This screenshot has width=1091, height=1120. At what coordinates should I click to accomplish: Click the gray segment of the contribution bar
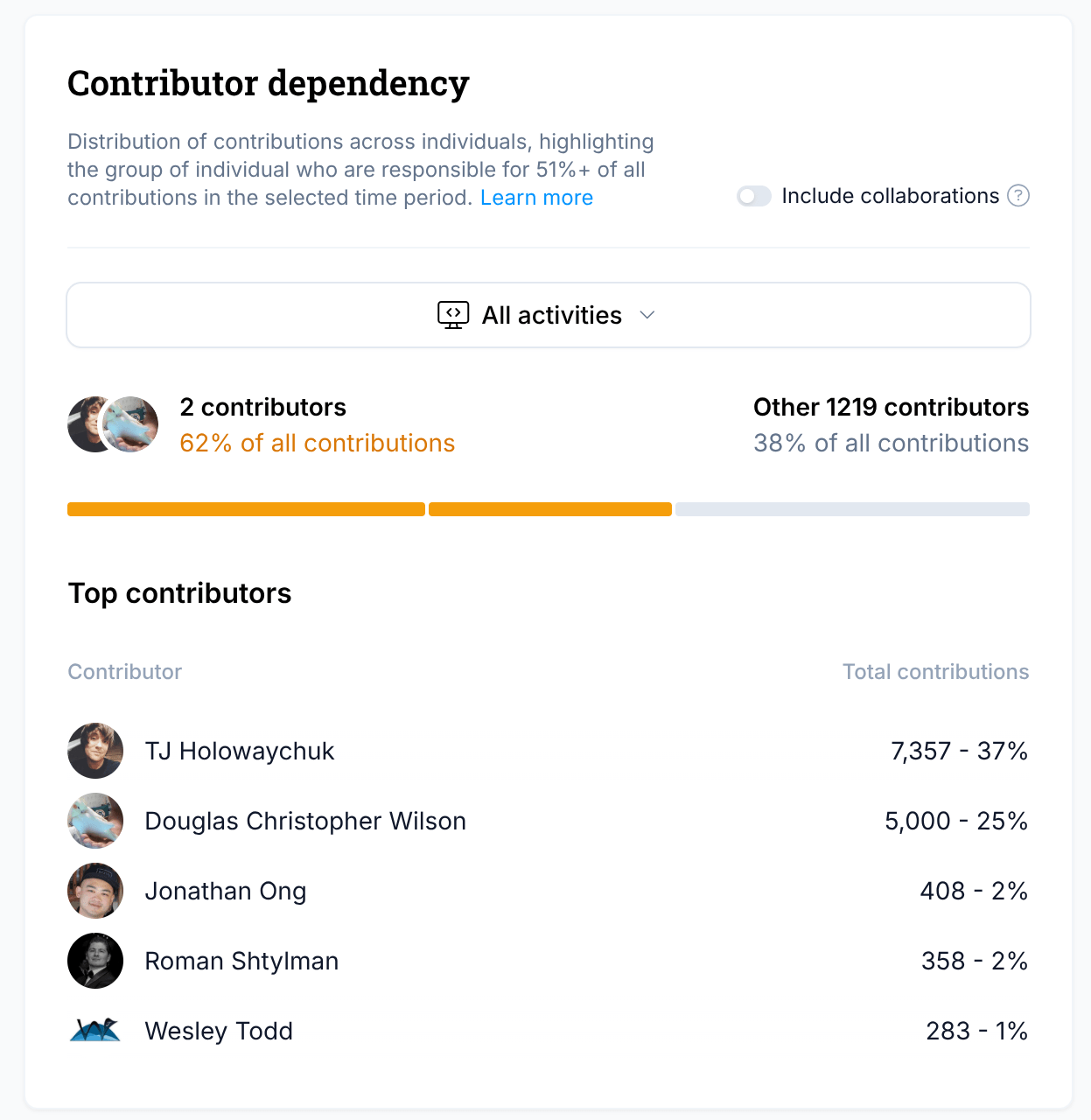[x=852, y=509]
